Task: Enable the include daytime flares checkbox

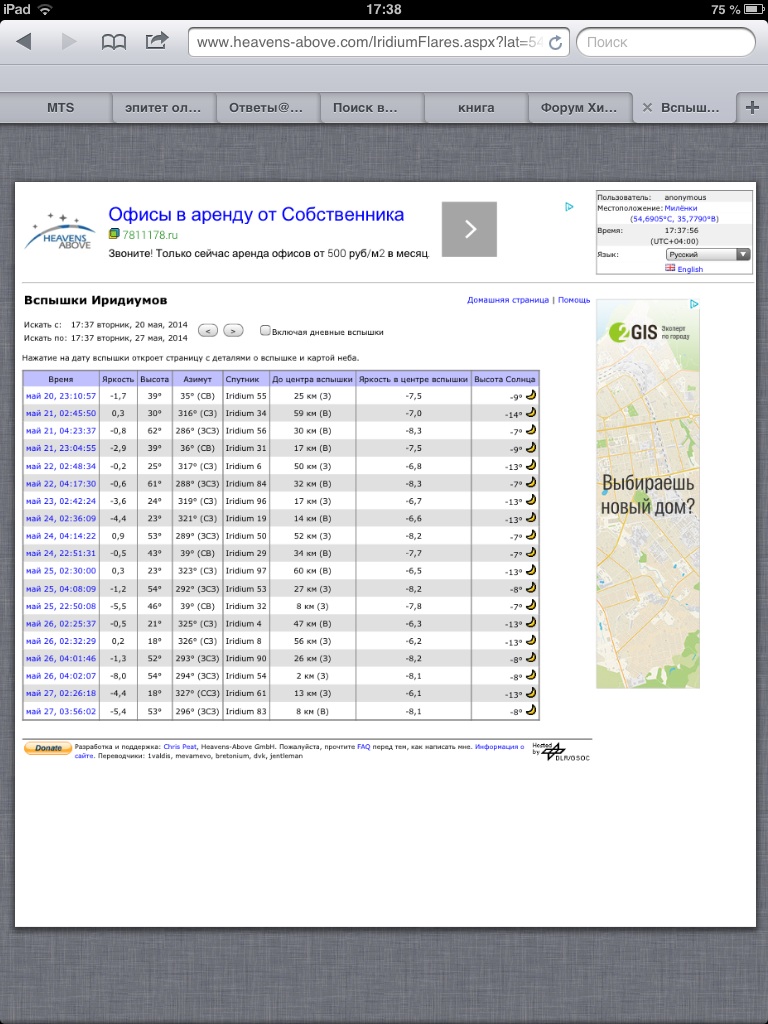Action: point(265,330)
